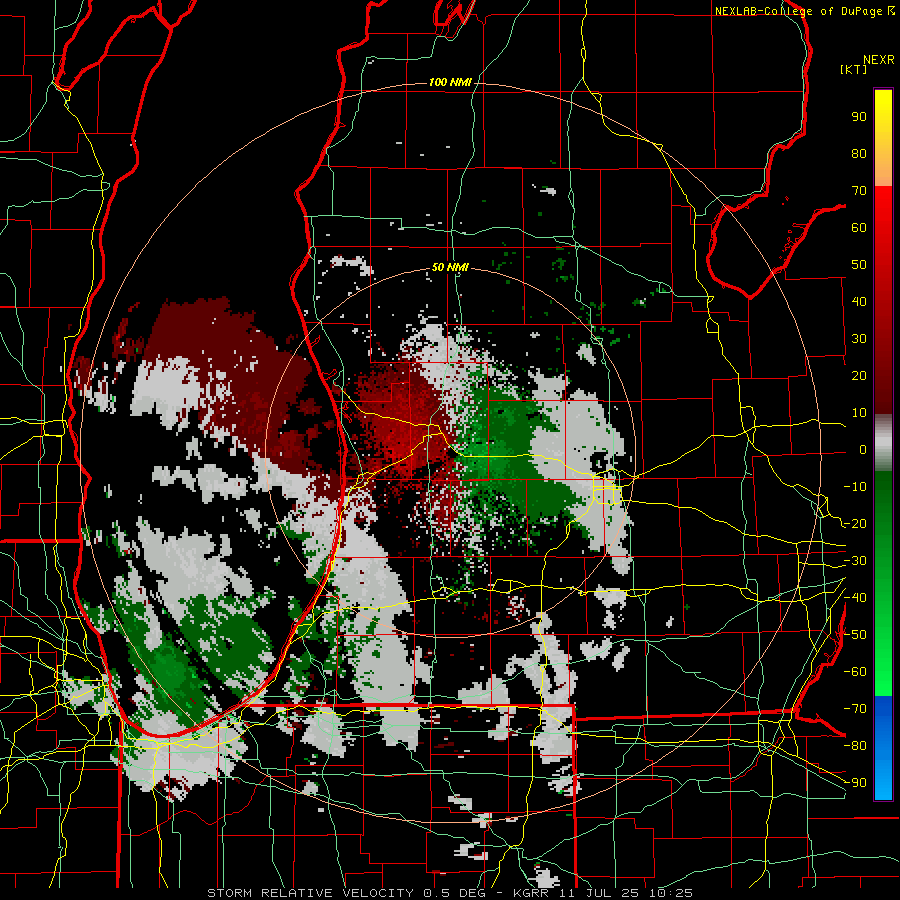This screenshot has width=900, height=900.
Task: Click the -20 value on velocity scale
Action: point(855,523)
